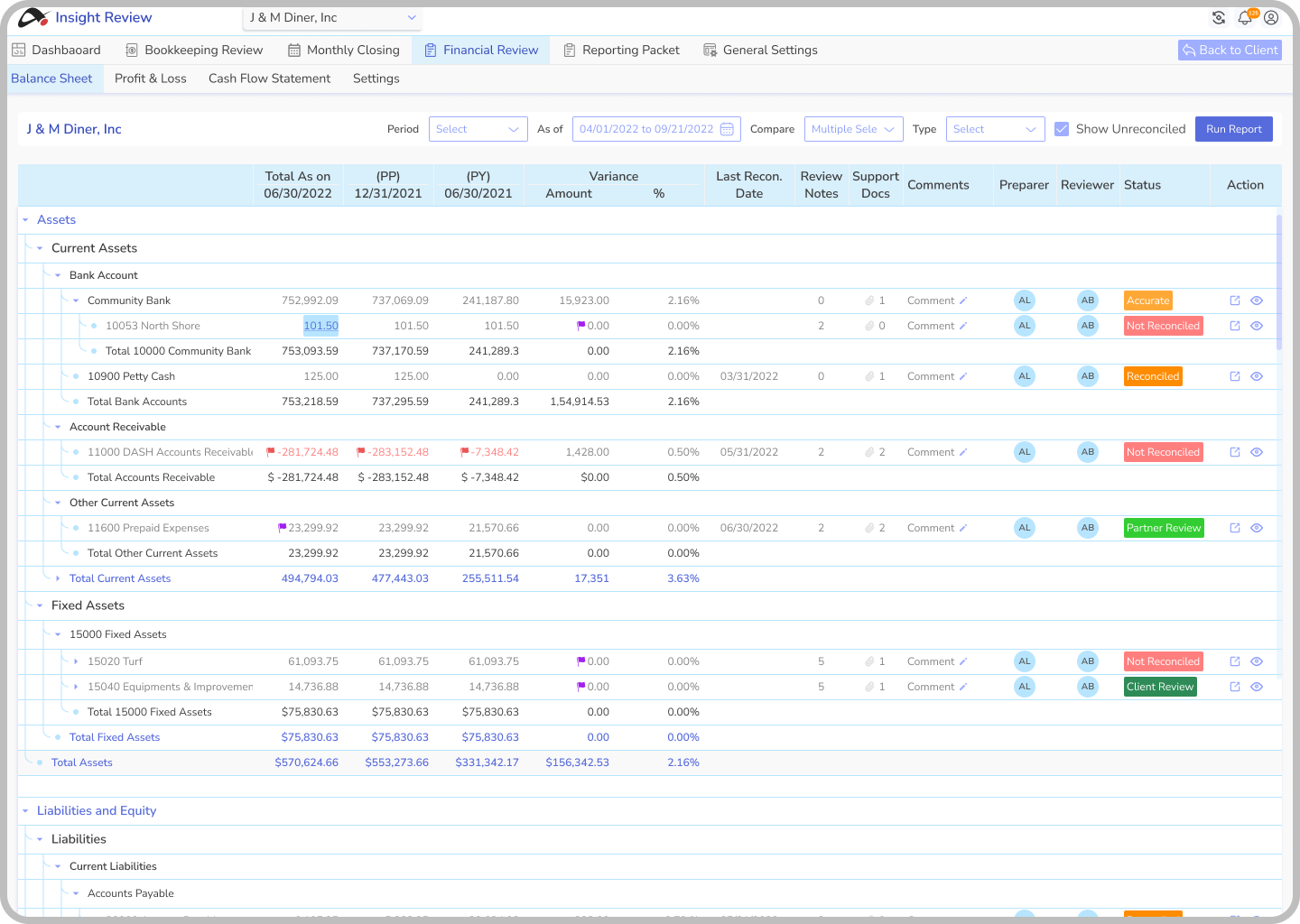Switch to Profit & Loss tab

(x=150, y=79)
